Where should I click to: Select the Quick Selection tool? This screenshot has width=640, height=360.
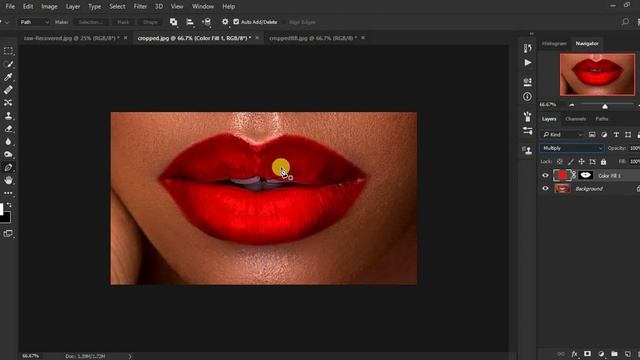click(8, 64)
